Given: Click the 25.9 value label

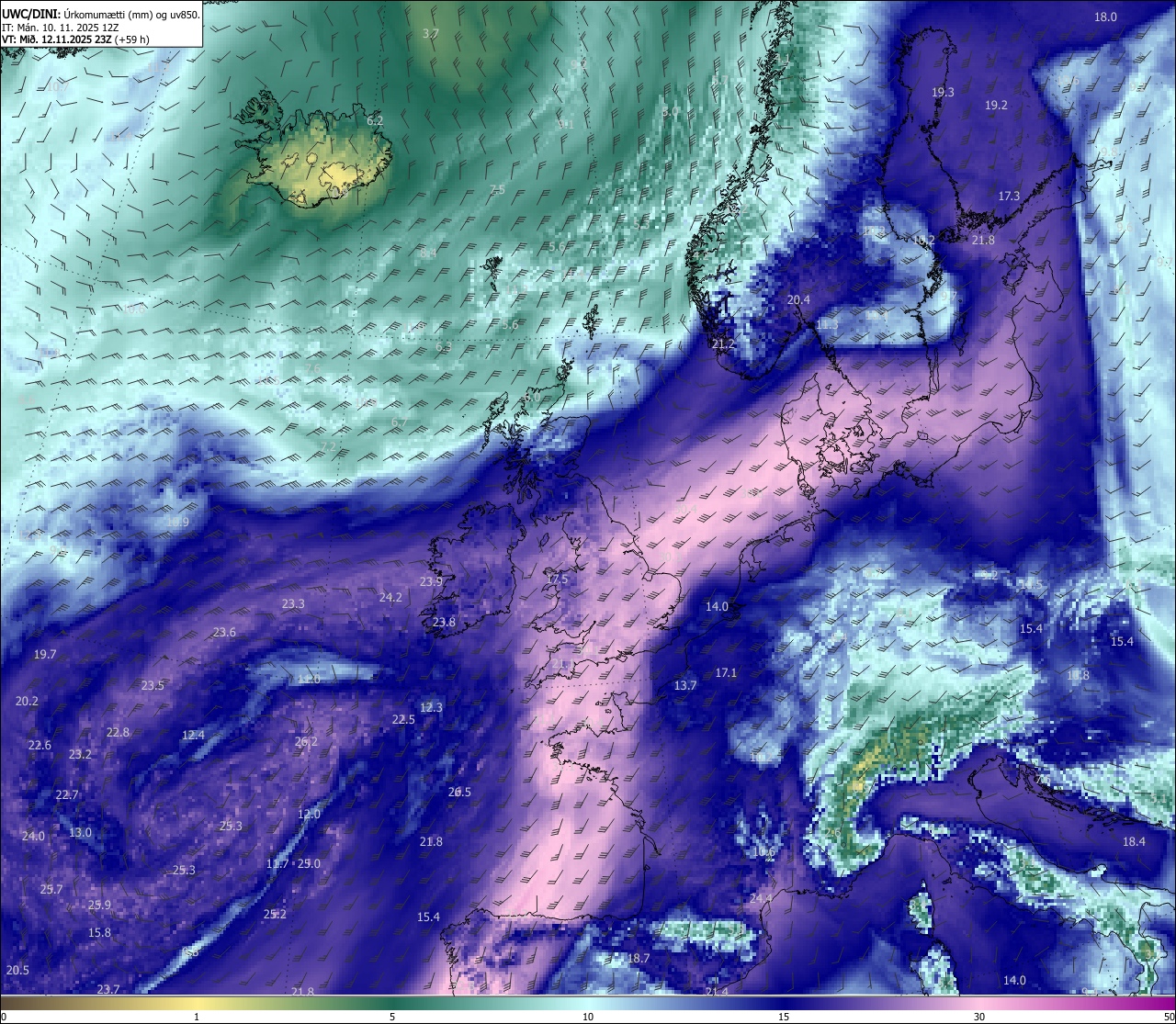Looking at the screenshot, I should (x=99, y=905).
